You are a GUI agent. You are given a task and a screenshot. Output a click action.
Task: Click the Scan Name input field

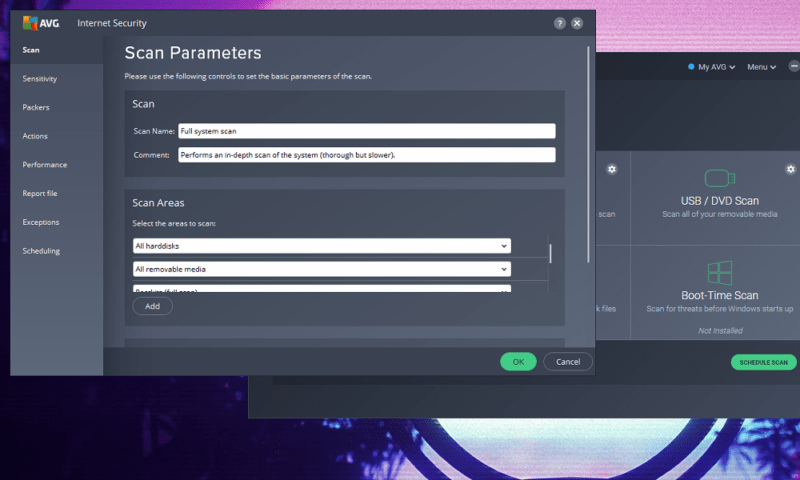pyautogui.click(x=366, y=131)
